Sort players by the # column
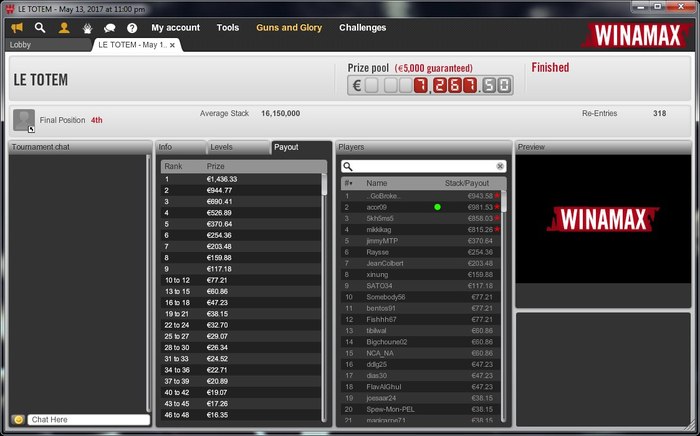Image resolution: width=700 pixels, height=436 pixels. pos(349,183)
